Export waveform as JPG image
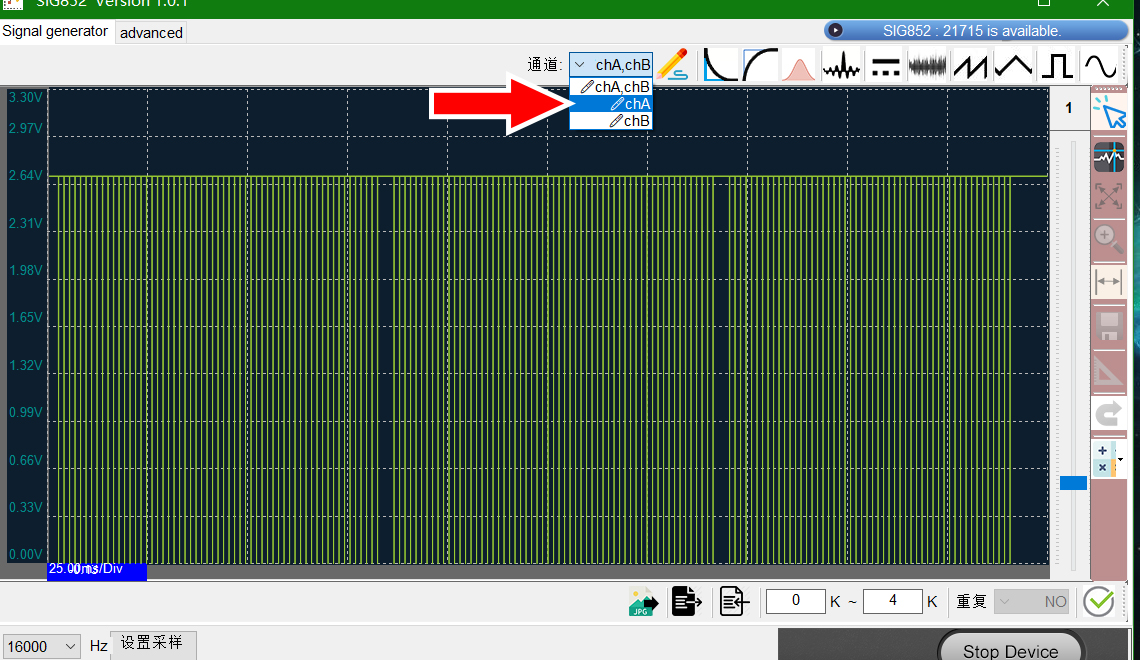Image resolution: width=1140 pixels, height=660 pixels. tap(643, 602)
